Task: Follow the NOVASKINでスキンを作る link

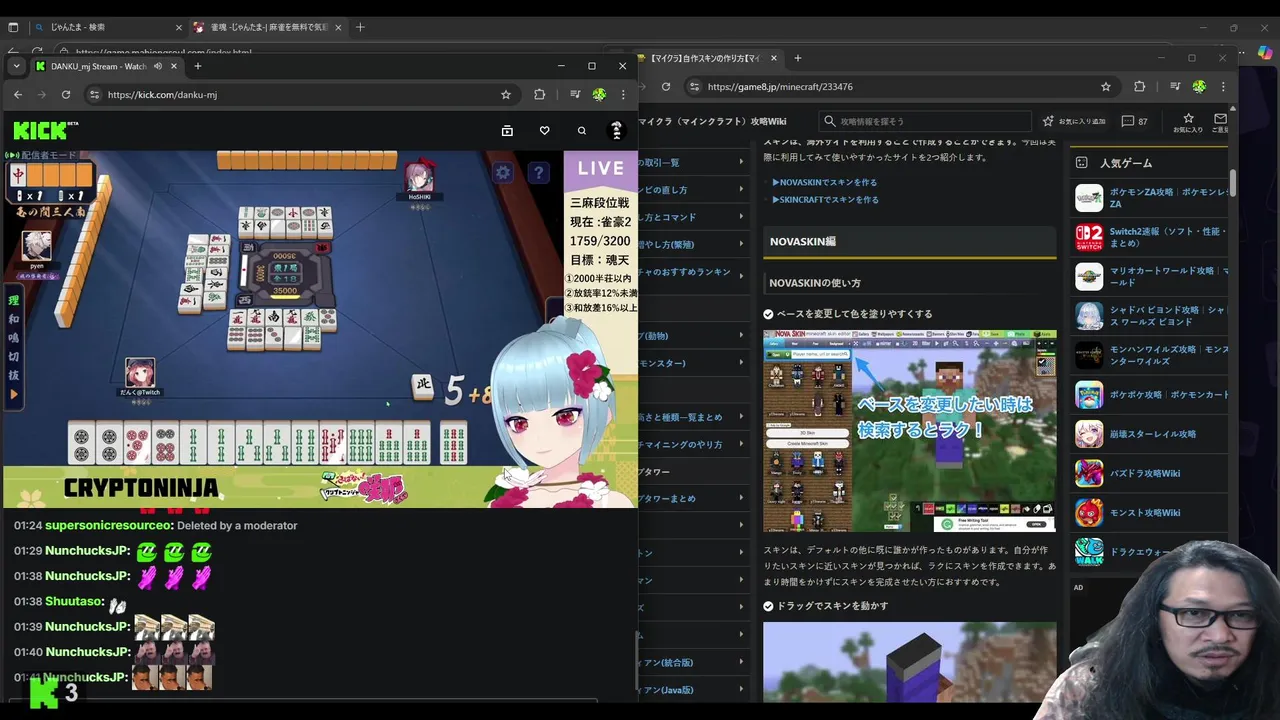Action: click(x=825, y=182)
